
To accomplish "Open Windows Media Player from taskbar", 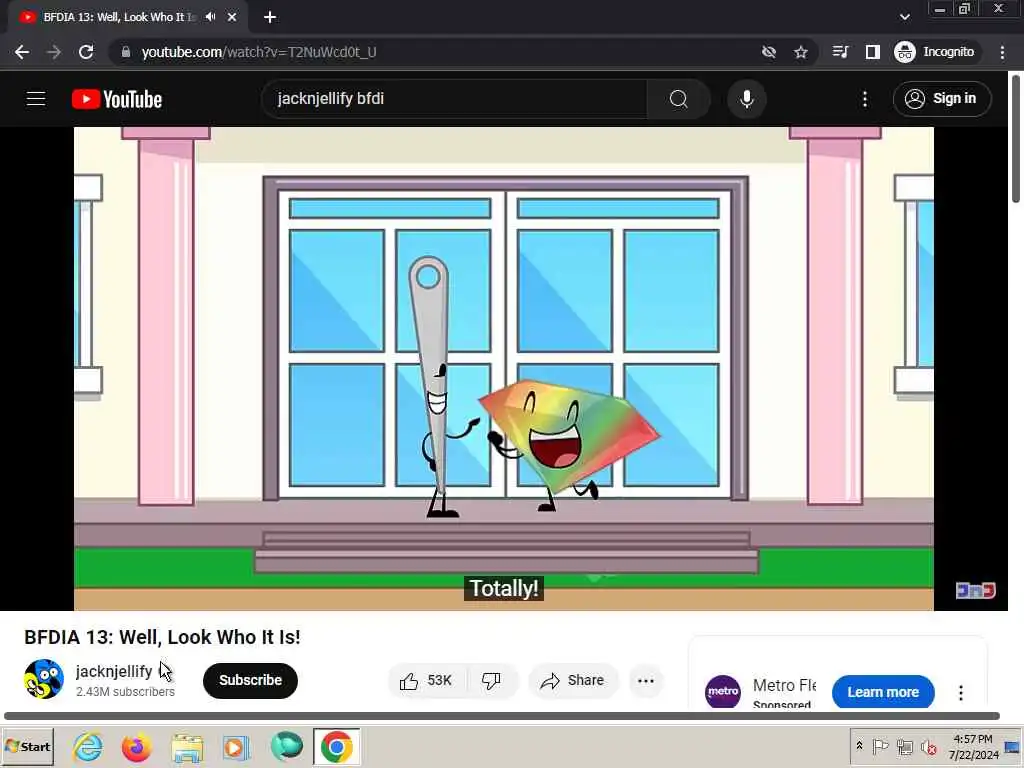I will pyautogui.click(x=236, y=747).
